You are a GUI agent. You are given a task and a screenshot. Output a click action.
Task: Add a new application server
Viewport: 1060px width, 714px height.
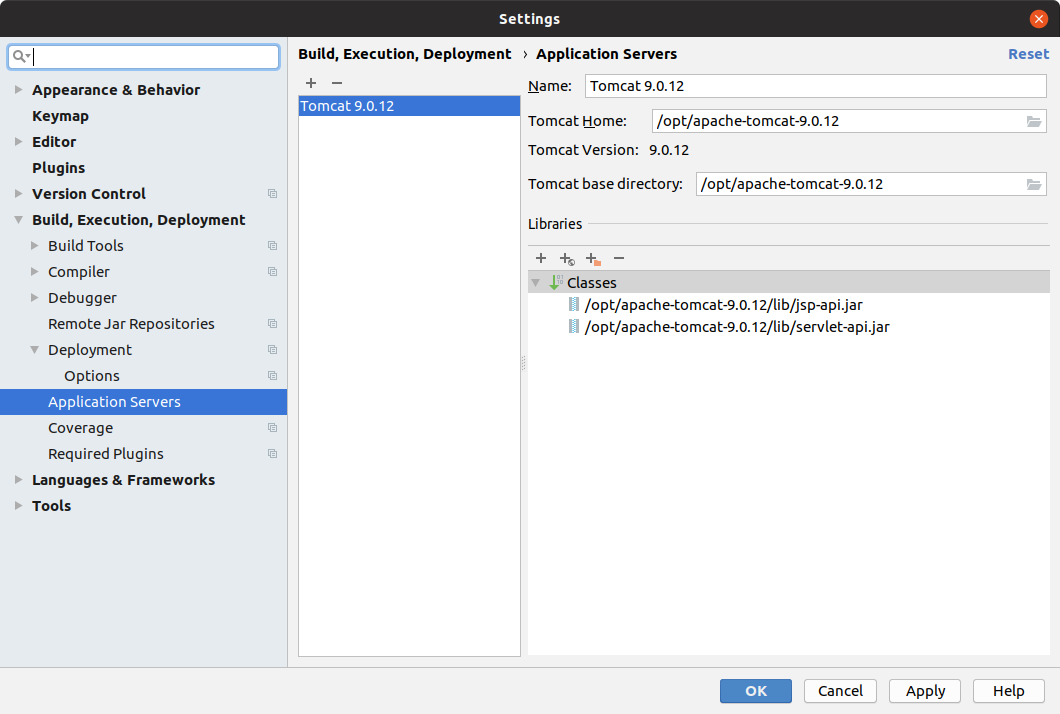click(x=310, y=83)
